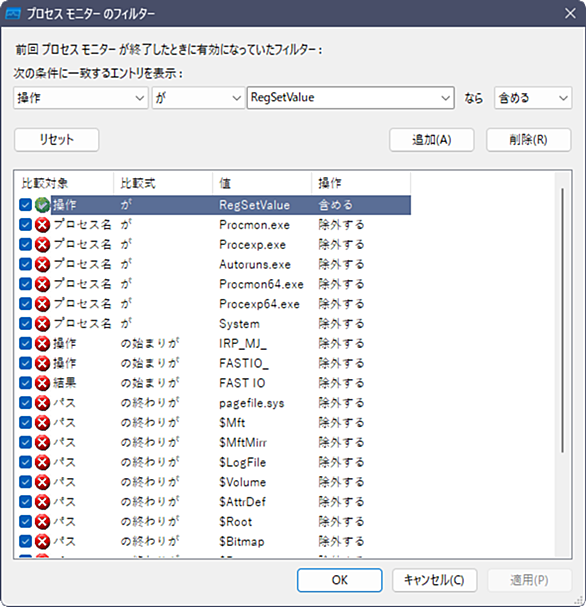
Task: Disable the $Bitmap filter checkbox
Action: [x=25, y=541]
